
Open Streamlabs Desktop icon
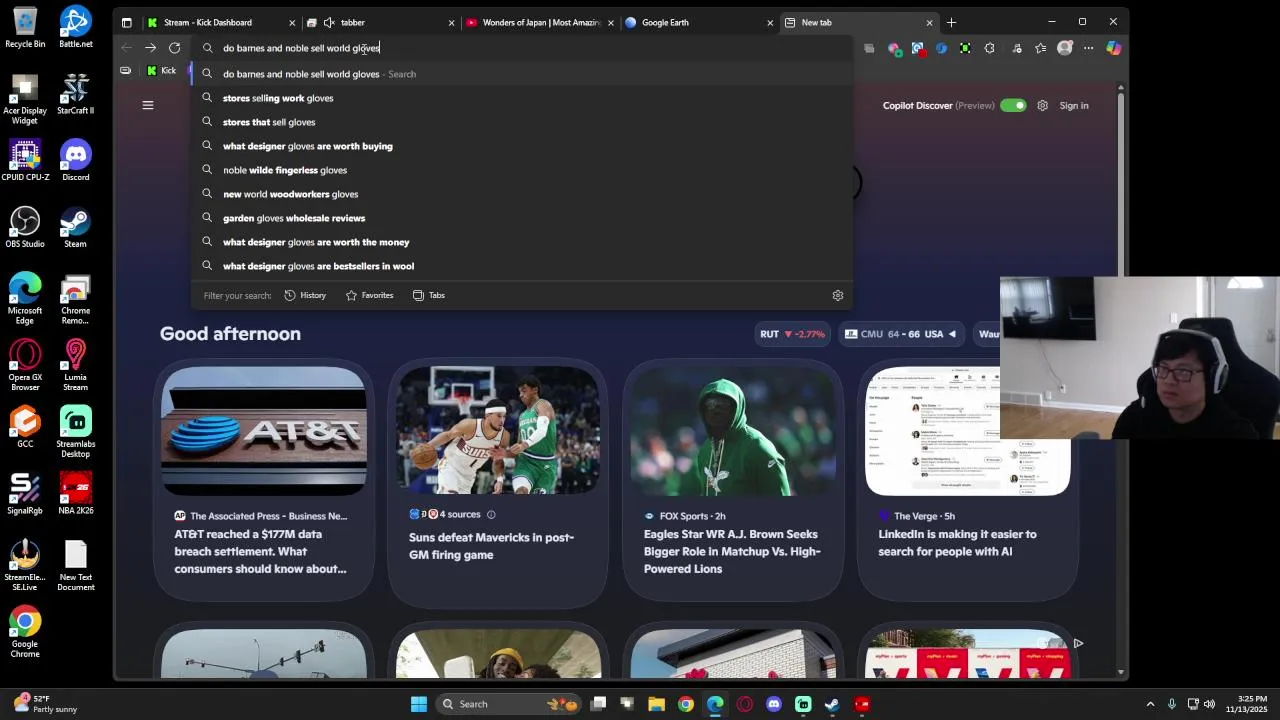click(75, 432)
